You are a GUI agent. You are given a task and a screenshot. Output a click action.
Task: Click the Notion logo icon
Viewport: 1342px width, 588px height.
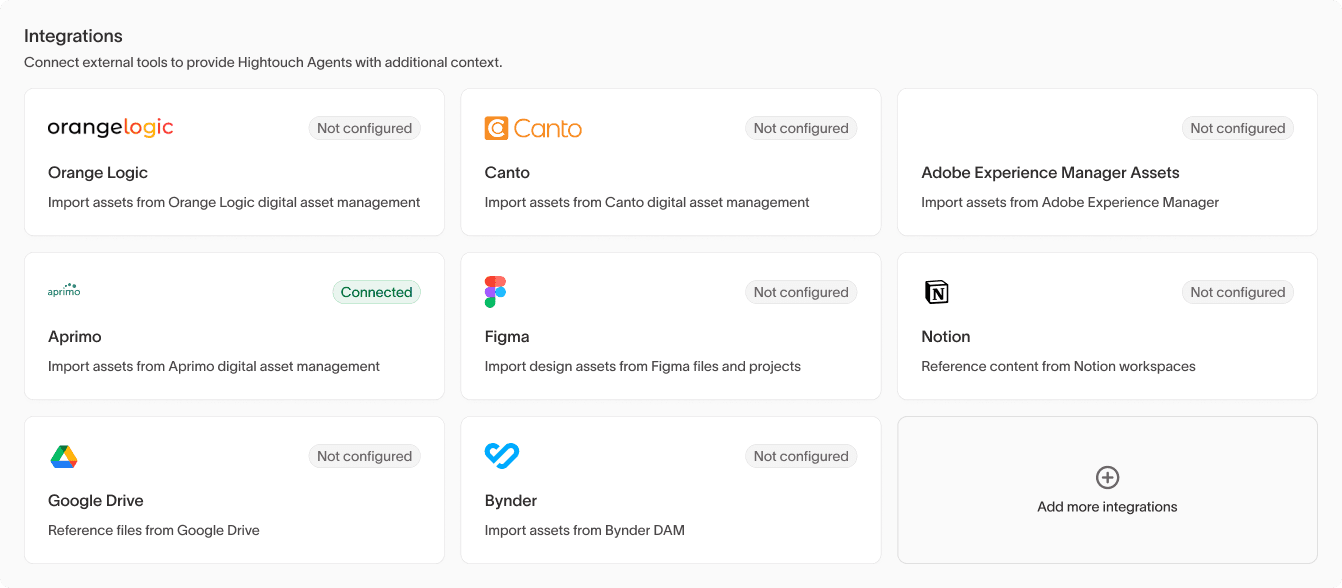936,292
